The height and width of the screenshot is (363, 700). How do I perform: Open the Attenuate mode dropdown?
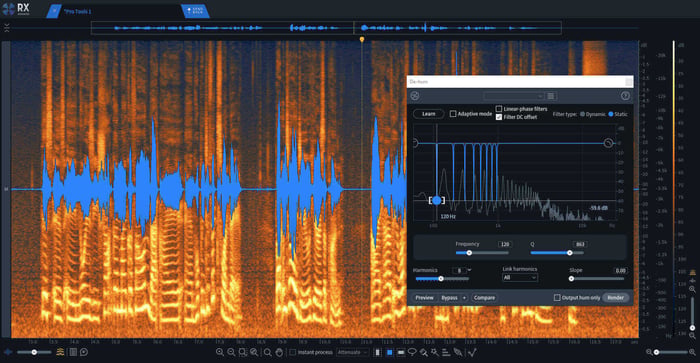point(353,352)
